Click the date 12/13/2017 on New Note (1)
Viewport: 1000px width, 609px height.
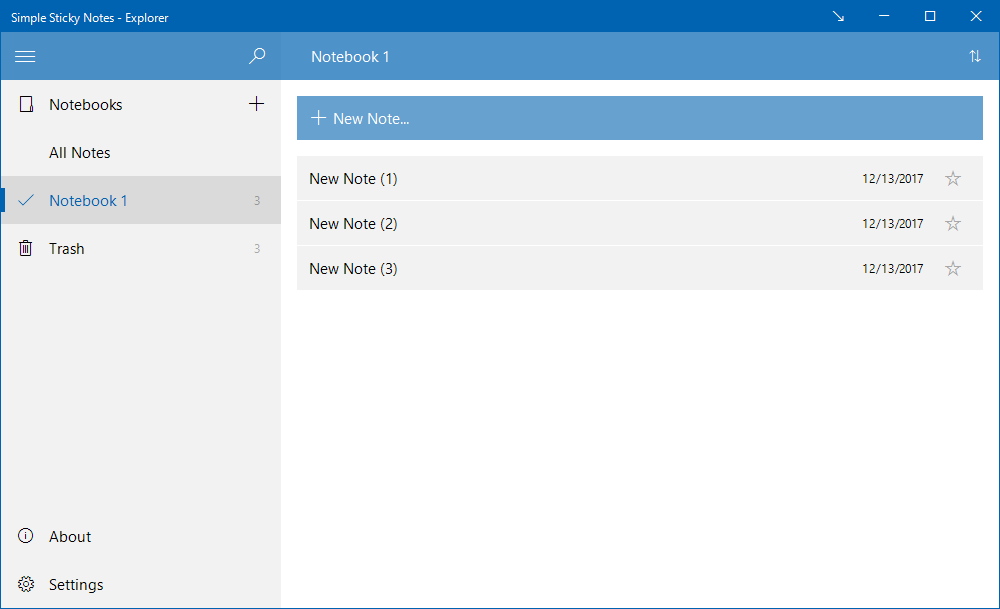click(891, 178)
